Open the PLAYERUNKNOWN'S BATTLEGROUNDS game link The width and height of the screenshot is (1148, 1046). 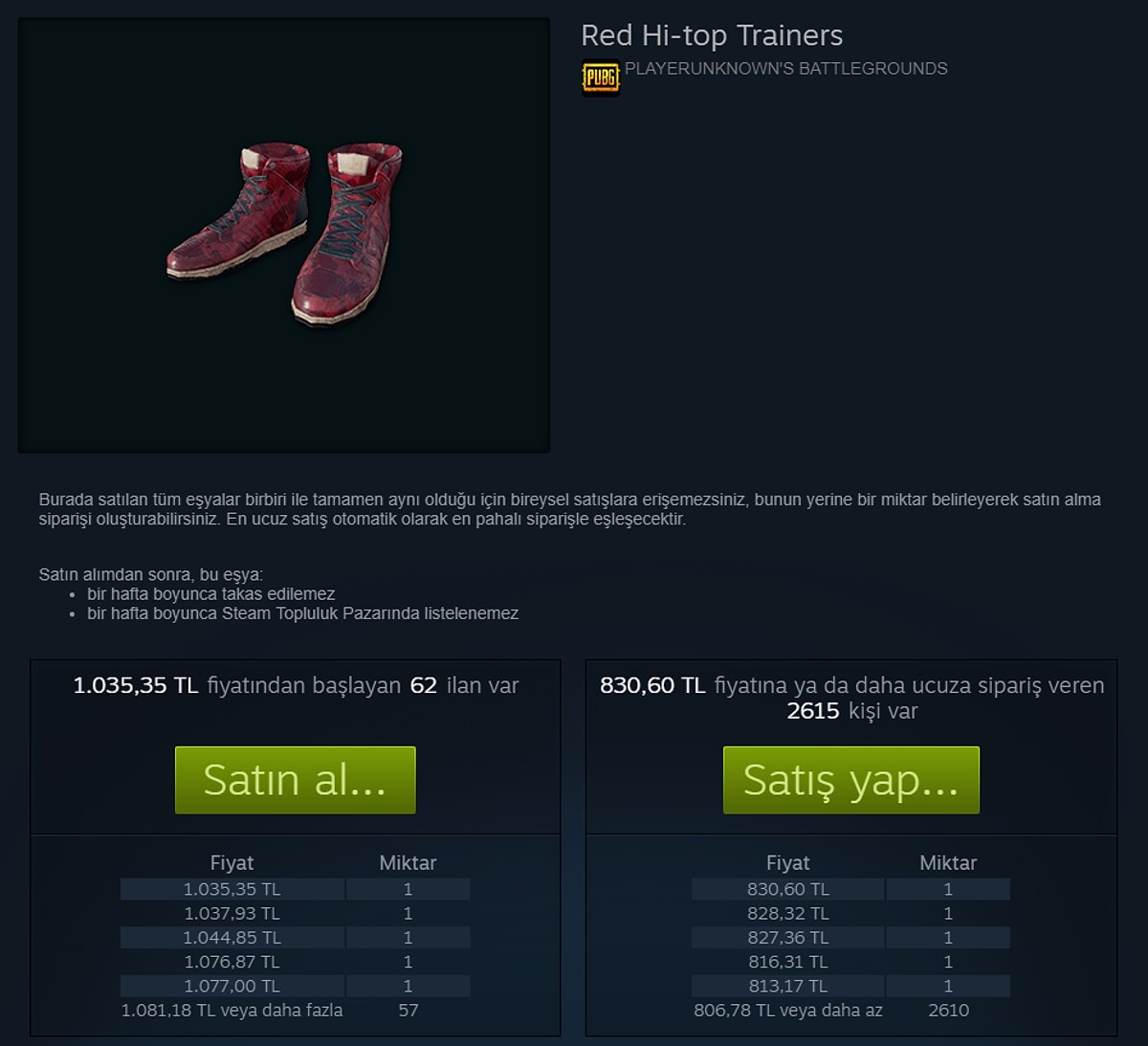[785, 69]
